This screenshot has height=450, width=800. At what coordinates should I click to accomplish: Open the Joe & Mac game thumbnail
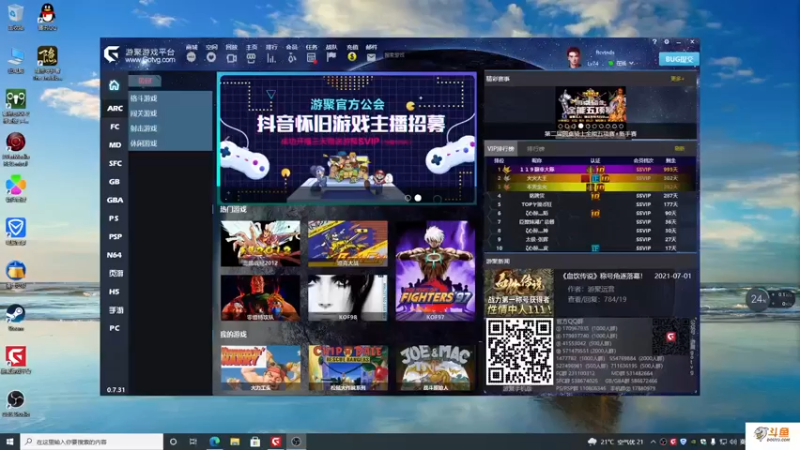click(x=435, y=368)
